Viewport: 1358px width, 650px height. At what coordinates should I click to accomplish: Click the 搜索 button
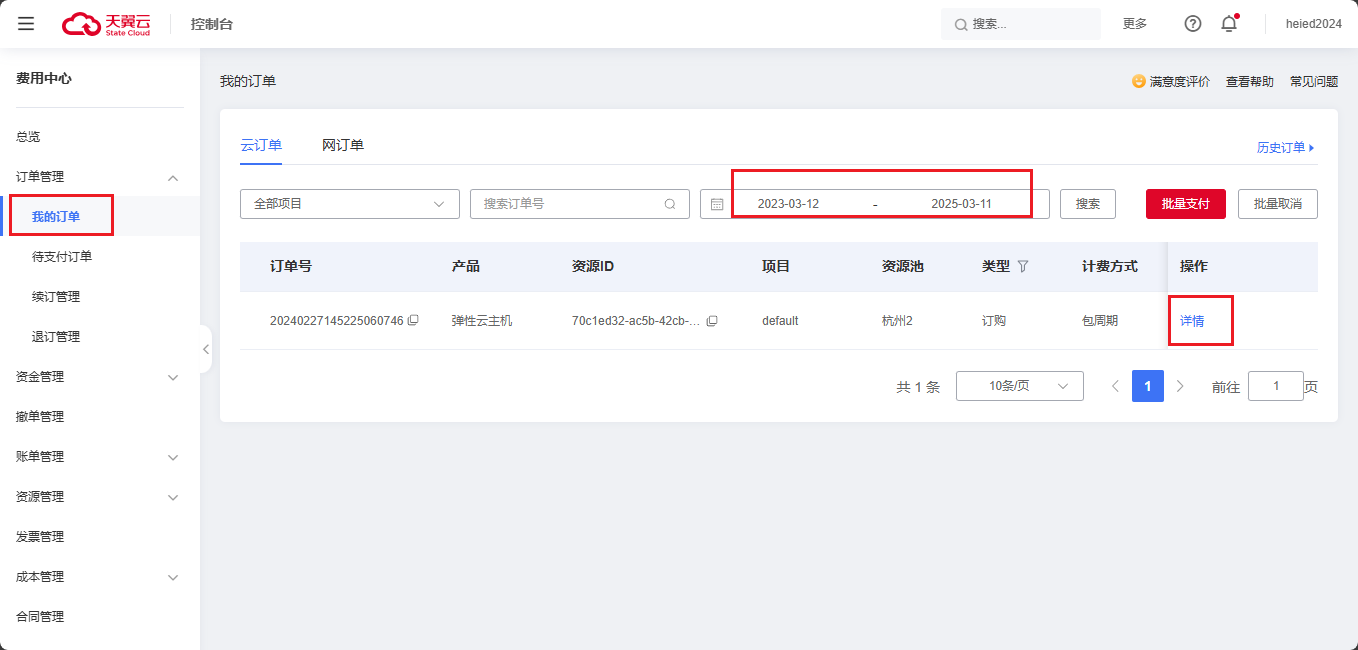[x=1088, y=204]
